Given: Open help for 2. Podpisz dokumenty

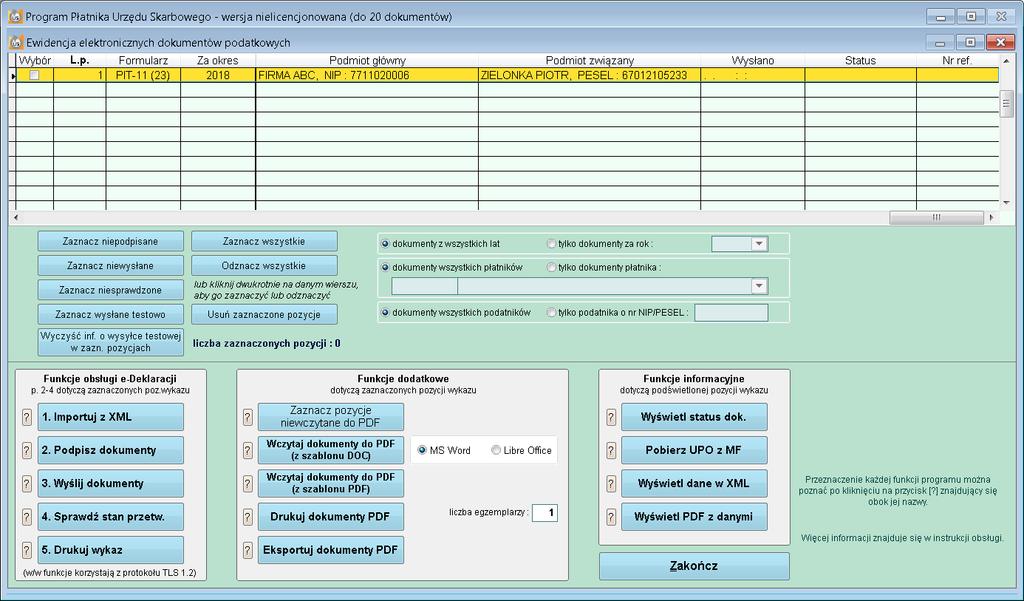Looking at the screenshot, I should pyautogui.click(x=27, y=450).
